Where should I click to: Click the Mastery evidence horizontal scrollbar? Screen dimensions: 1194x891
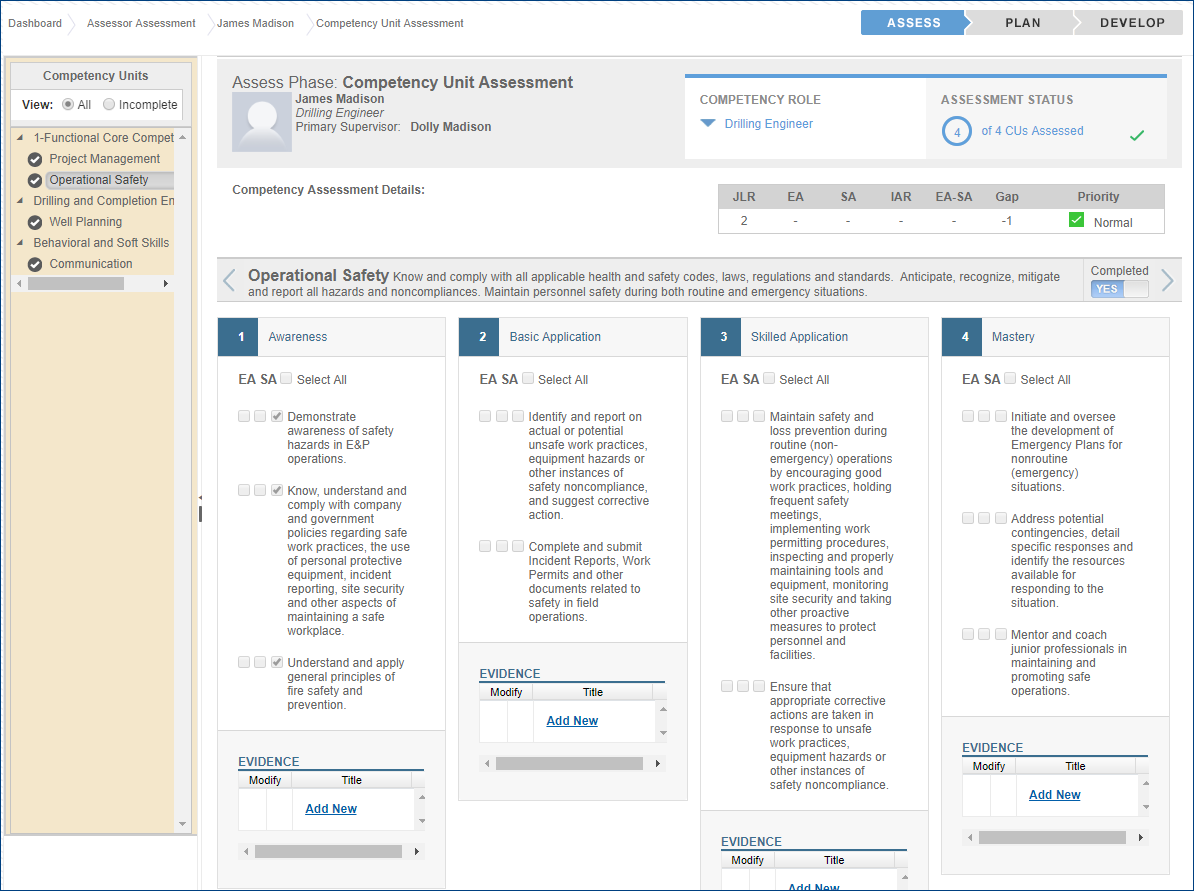tap(1052, 837)
